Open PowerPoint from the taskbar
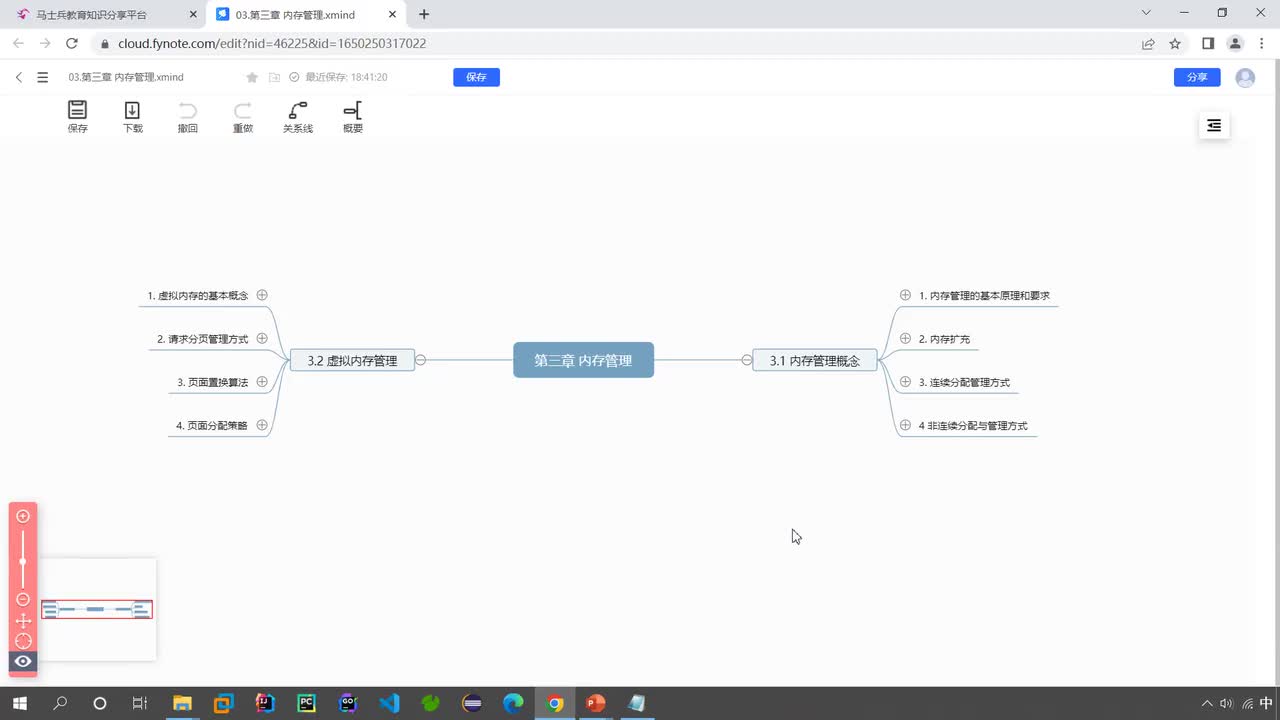Screen dimensions: 1280x720 (x=596, y=703)
